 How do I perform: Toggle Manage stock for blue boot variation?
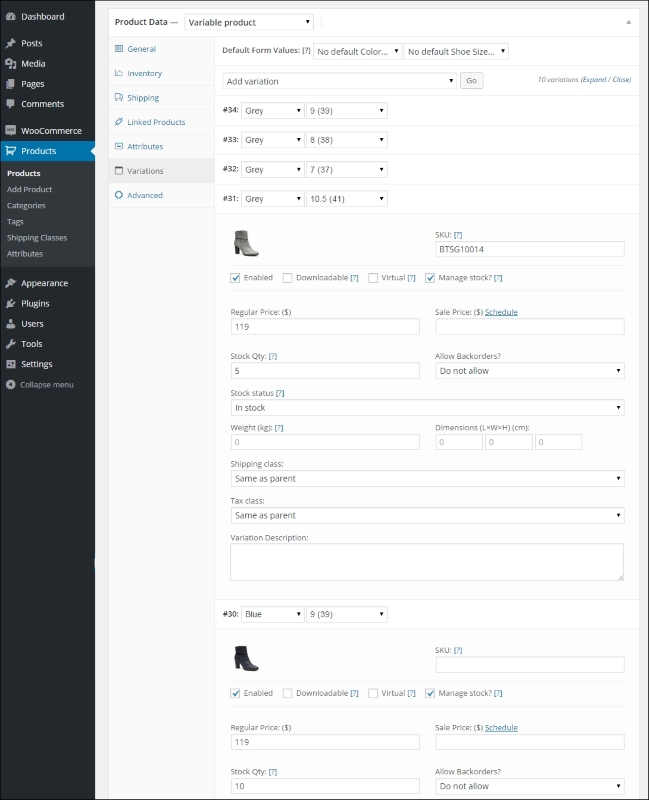point(430,693)
